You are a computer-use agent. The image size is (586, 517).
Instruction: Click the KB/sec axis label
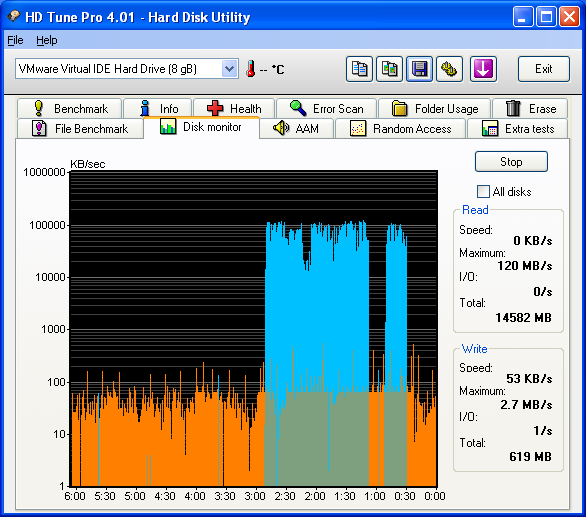click(x=88, y=164)
